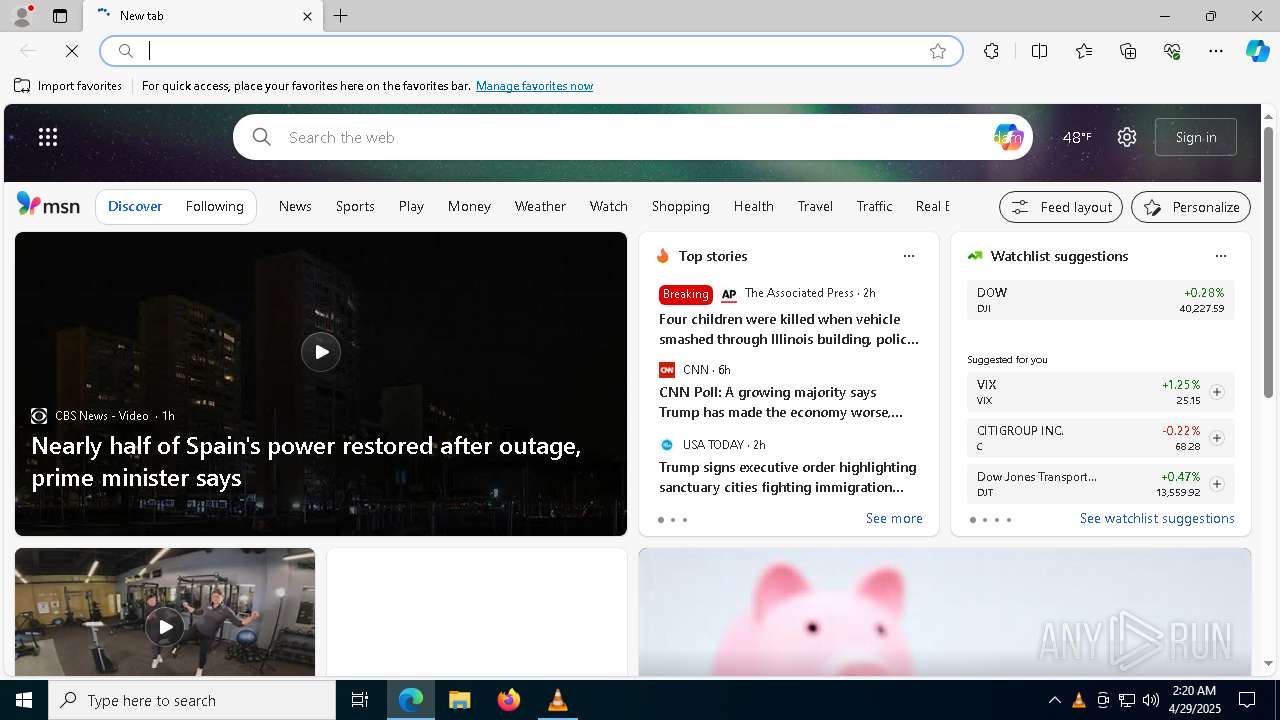Viewport: 1280px width, 720px height.
Task: Click the page vertical scrollbar
Action: click(1268, 263)
